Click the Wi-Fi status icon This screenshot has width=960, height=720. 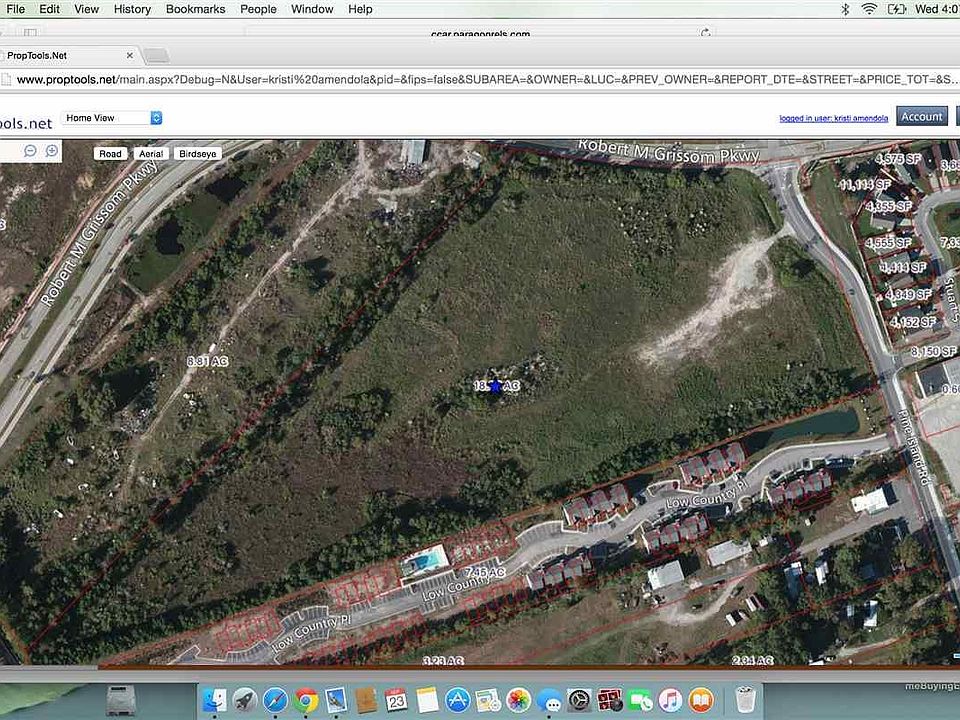coord(869,9)
